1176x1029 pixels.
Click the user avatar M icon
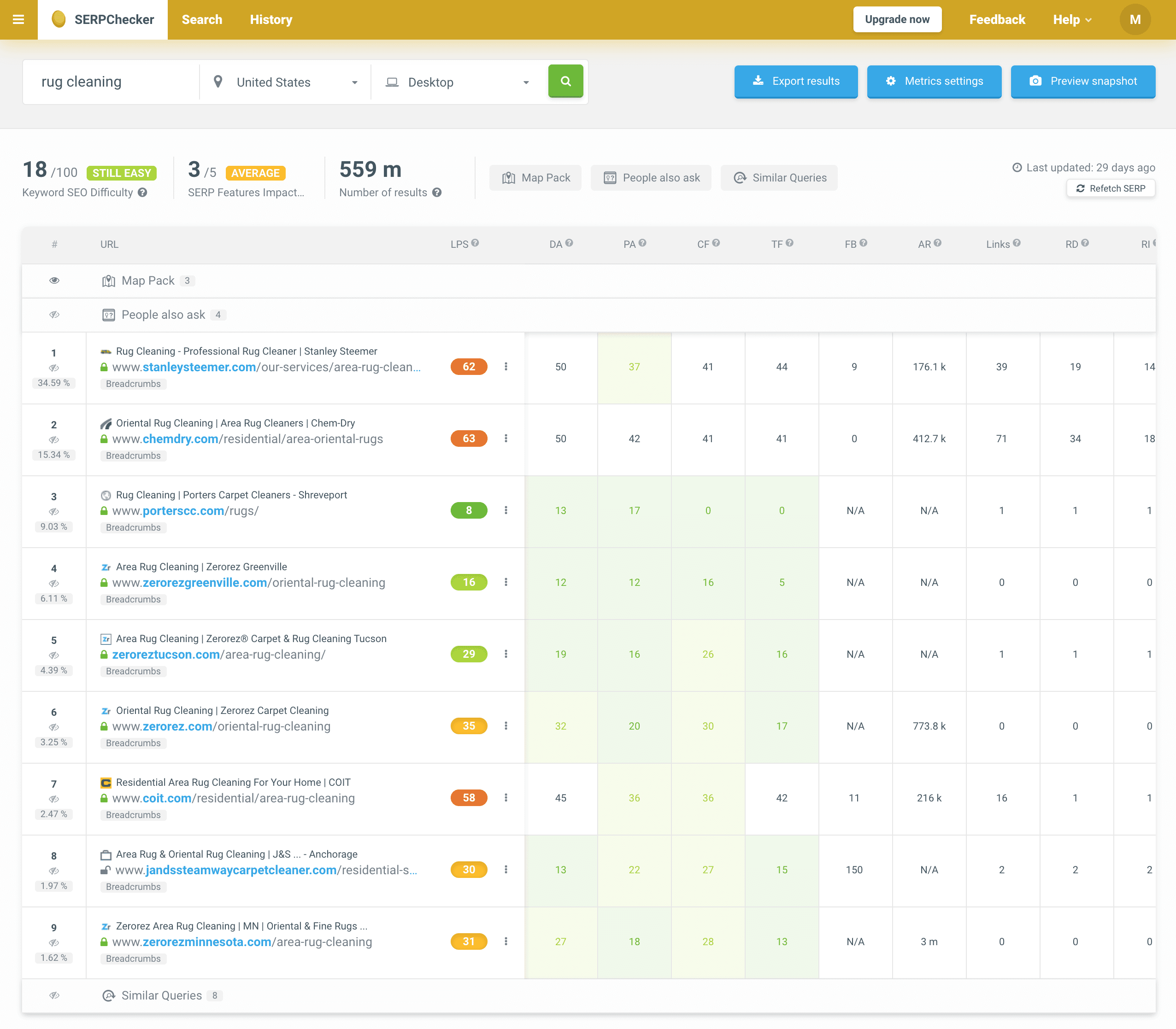tap(1135, 19)
